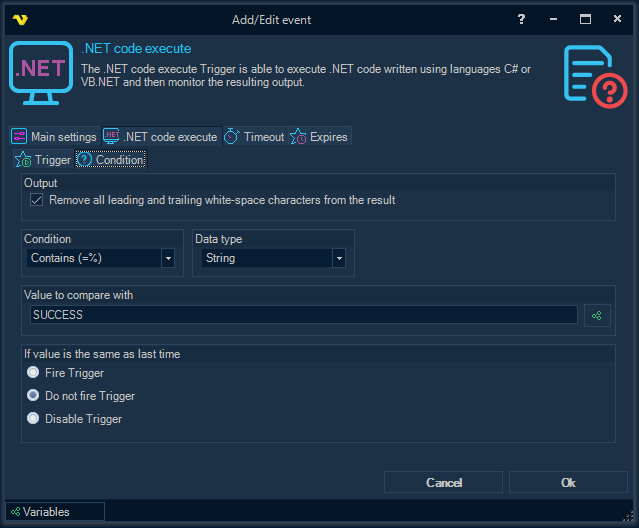The width and height of the screenshot is (639, 528).
Task: Choose the Disable Trigger radio option
Action: (33, 419)
